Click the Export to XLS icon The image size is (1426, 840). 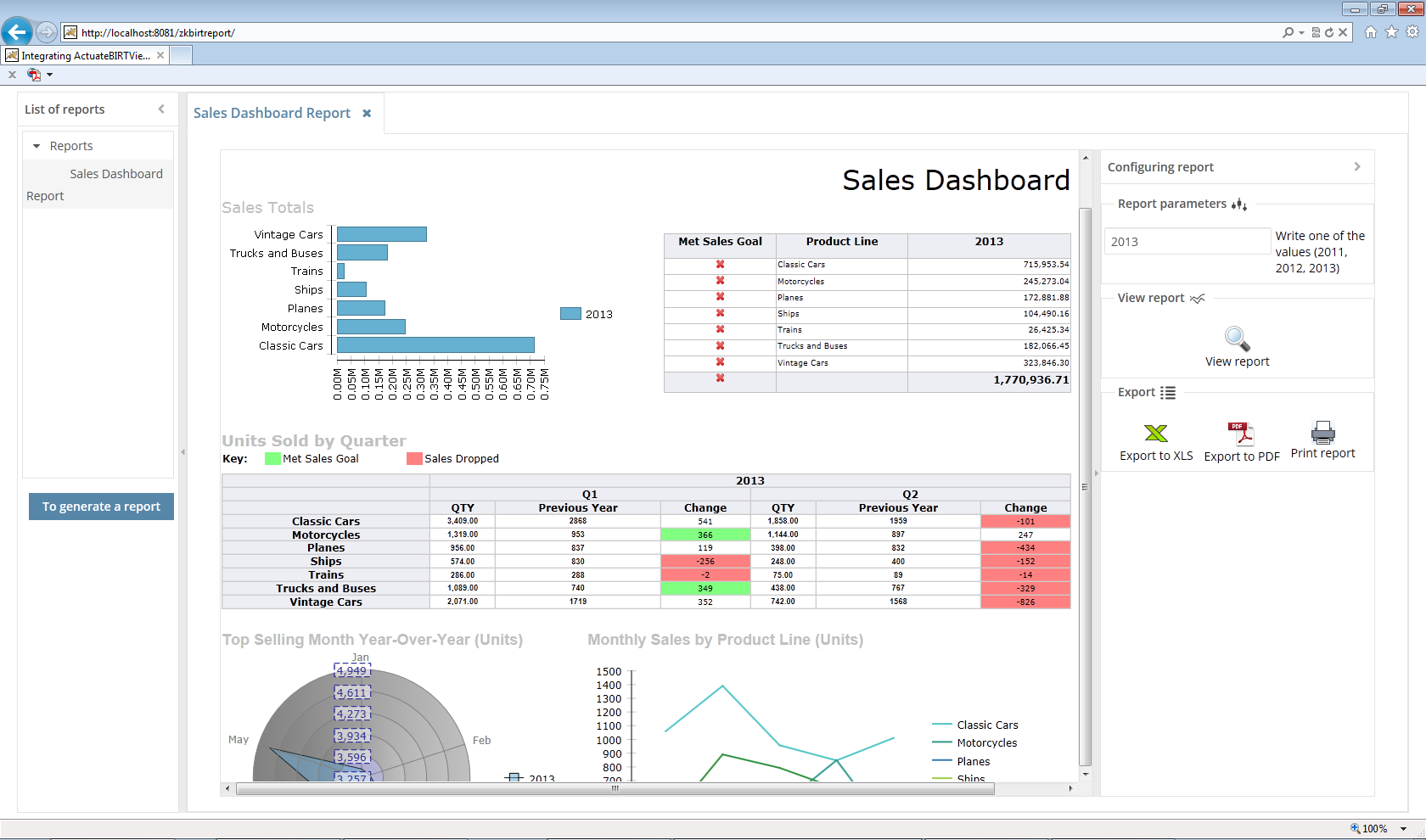pos(1155,434)
